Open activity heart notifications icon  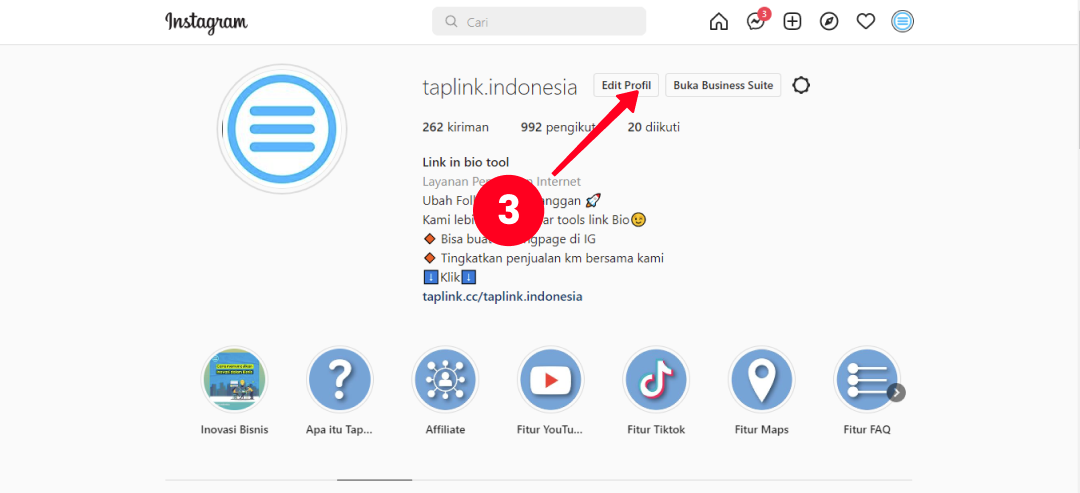pos(866,22)
